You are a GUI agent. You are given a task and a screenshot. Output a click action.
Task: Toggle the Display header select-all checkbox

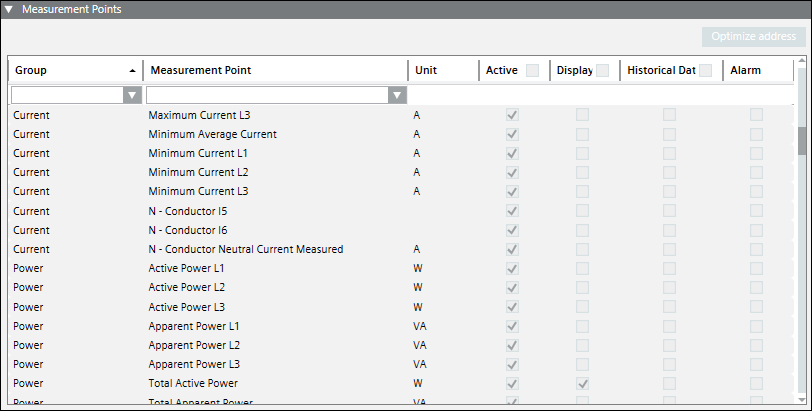click(603, 70)
